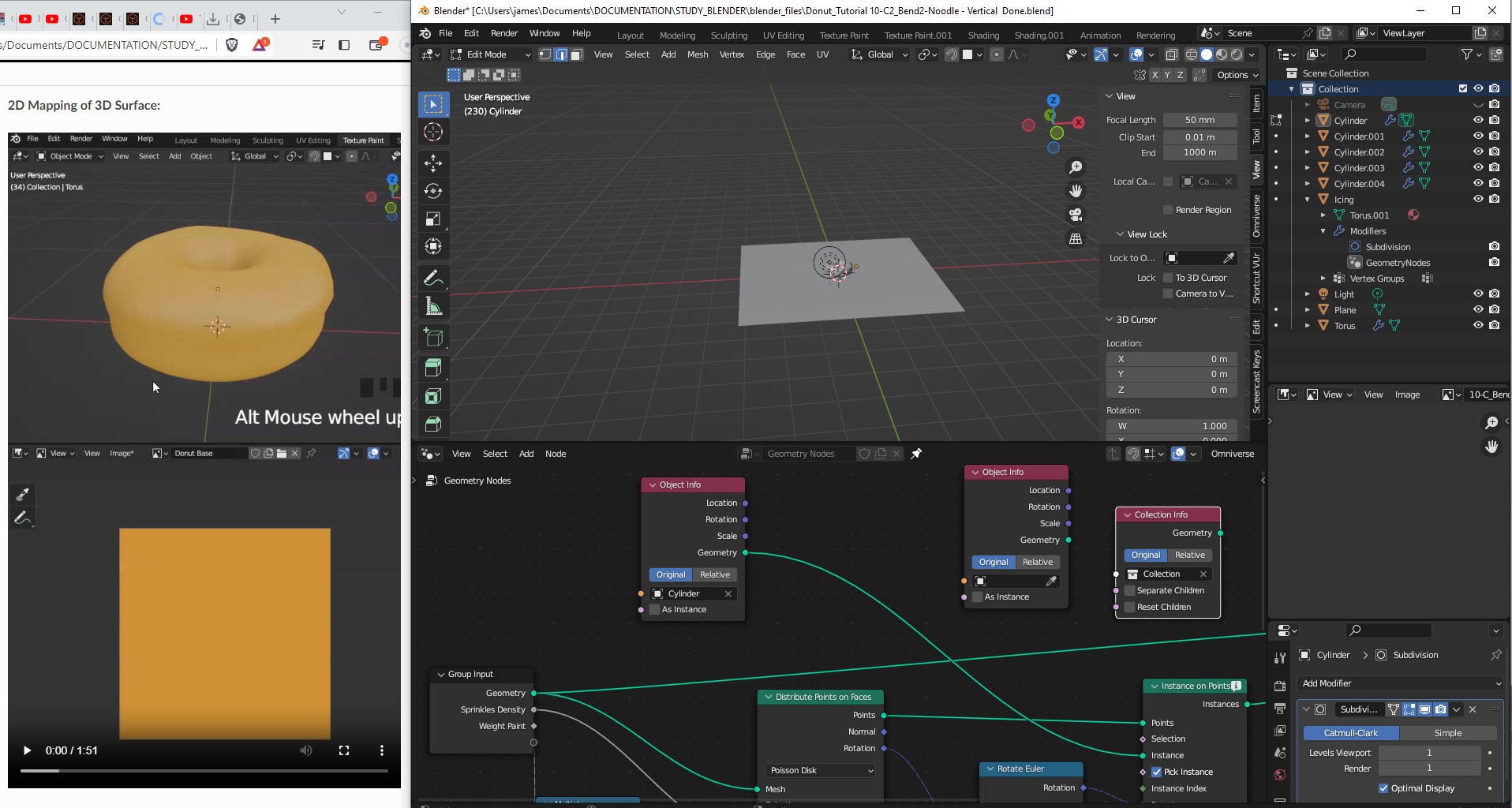Enable Camera to View checkbox

[1168, 294]
